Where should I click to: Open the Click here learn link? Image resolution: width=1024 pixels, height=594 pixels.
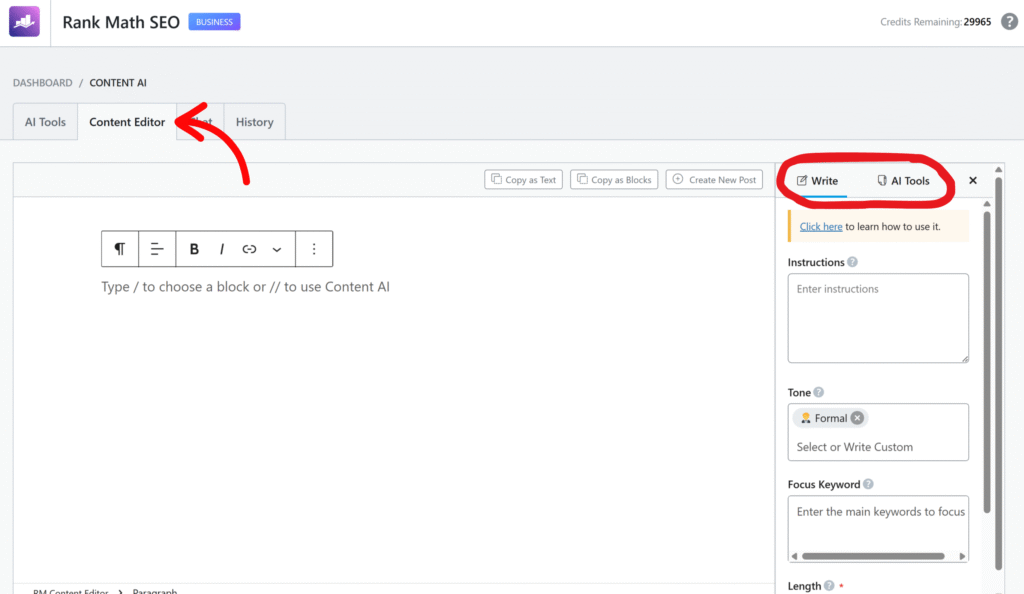point(821,227)
